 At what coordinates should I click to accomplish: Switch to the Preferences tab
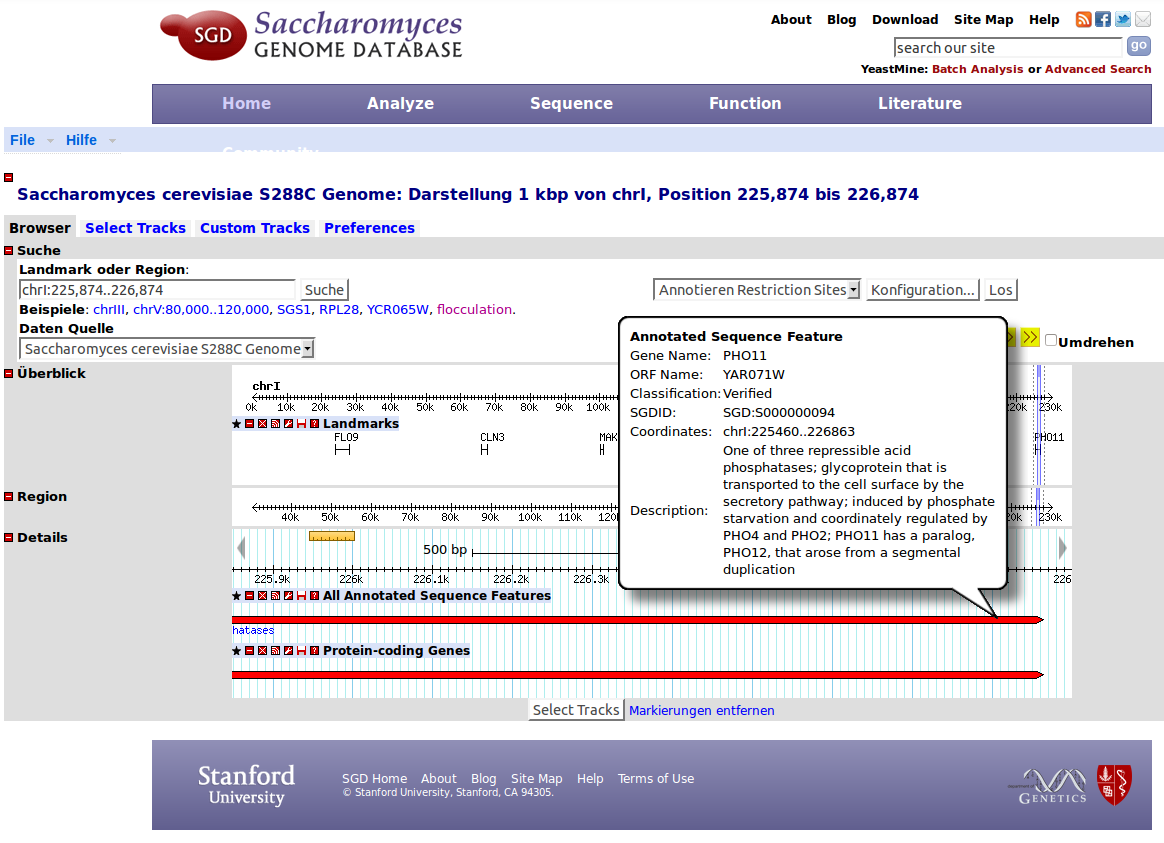[x=369, y=228]
